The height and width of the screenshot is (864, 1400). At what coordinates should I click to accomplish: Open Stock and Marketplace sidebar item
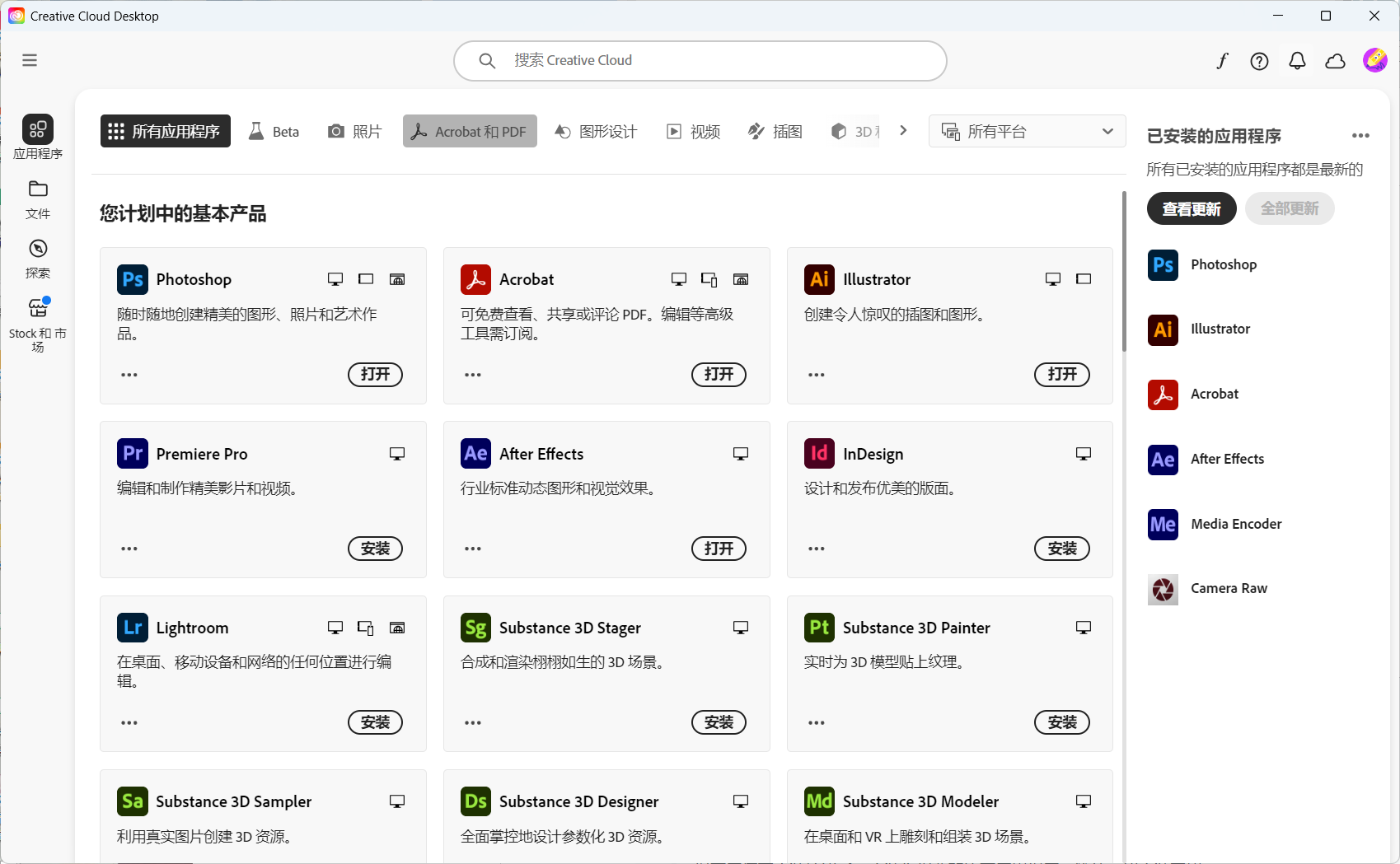tap(38, 325)
